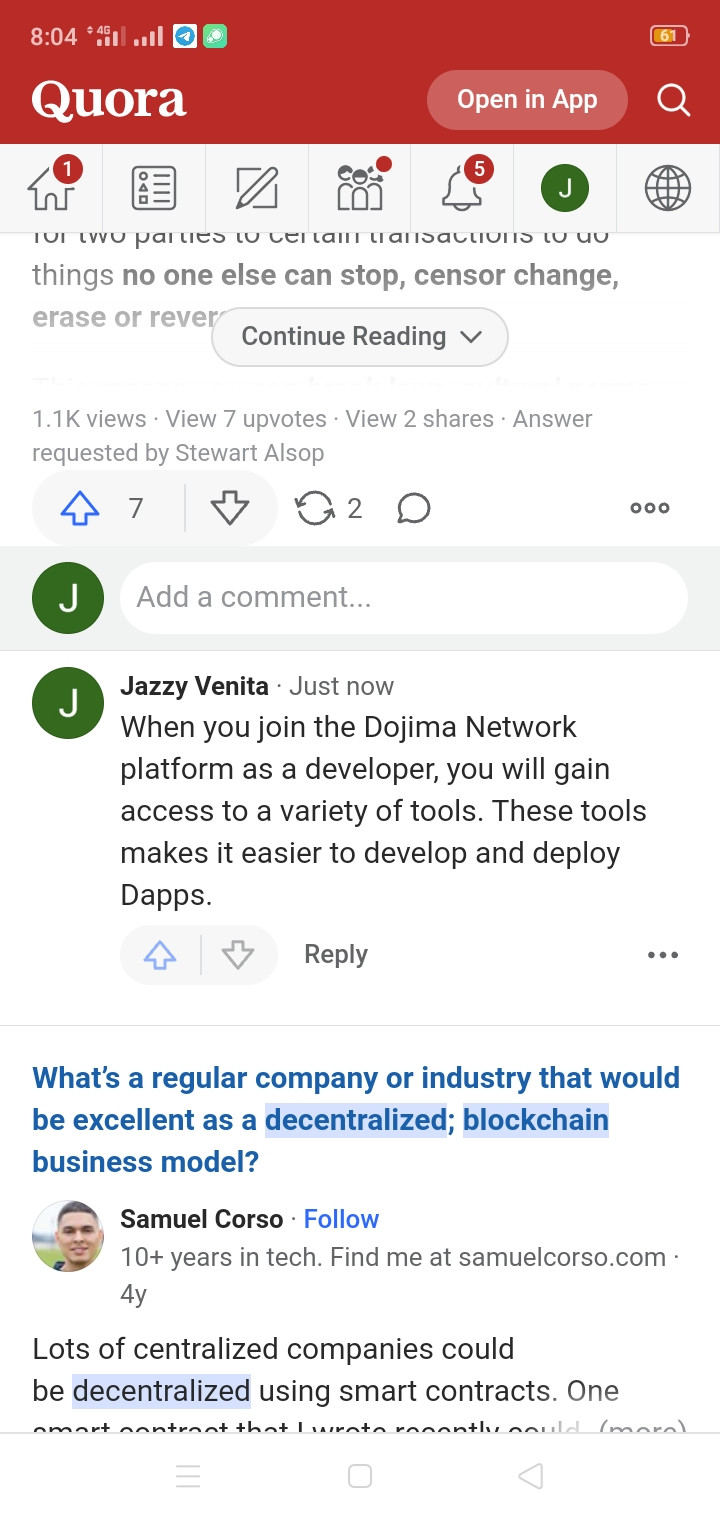The width and height of the screenshot is (720, 1520).
Task: Open the Following list icon
Action: pos(154,188)
